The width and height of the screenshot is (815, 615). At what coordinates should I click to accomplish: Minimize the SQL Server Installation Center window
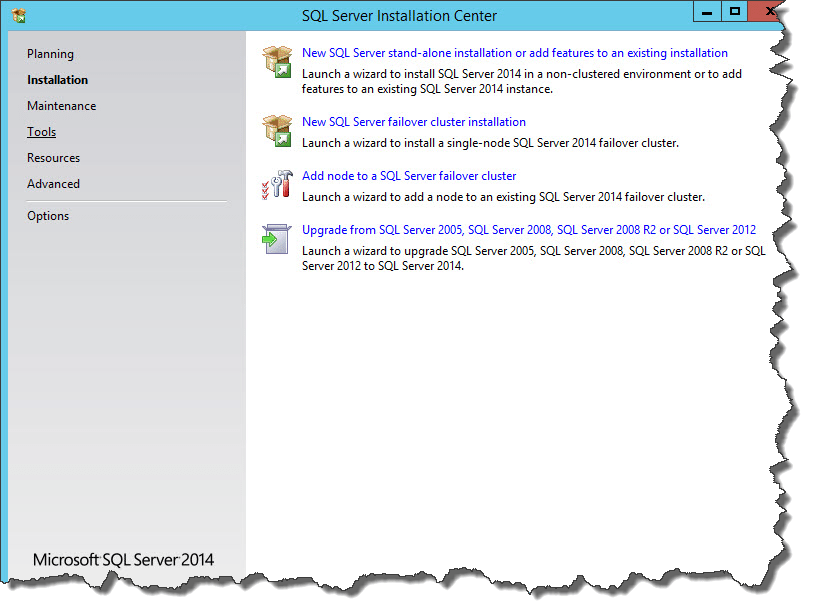tap(707, 12)
